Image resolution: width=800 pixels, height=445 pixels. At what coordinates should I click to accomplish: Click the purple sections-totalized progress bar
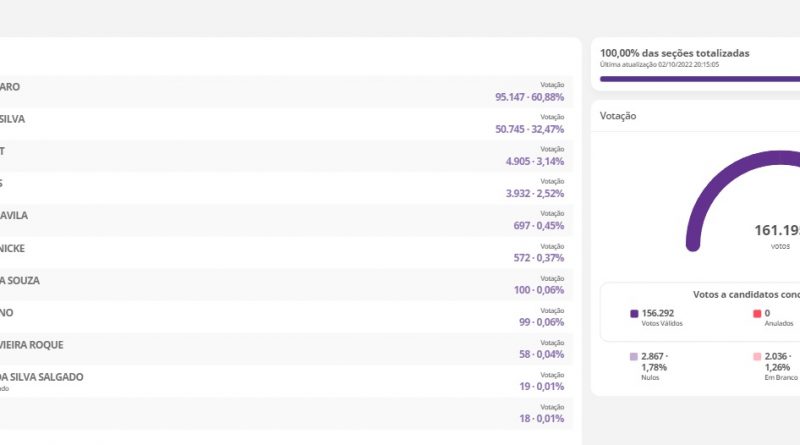click(700, 78)
